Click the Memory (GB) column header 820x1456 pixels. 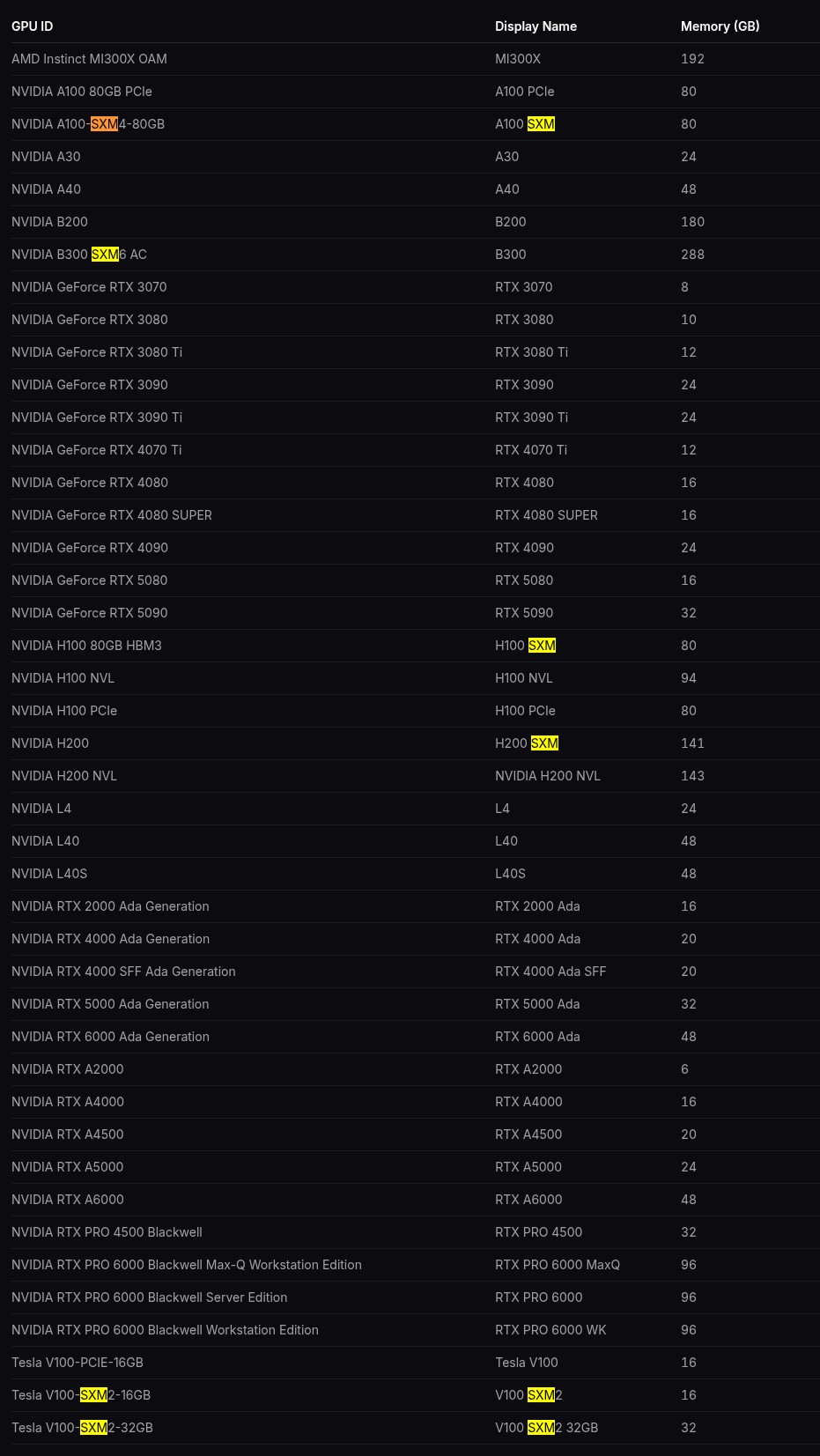720,26
